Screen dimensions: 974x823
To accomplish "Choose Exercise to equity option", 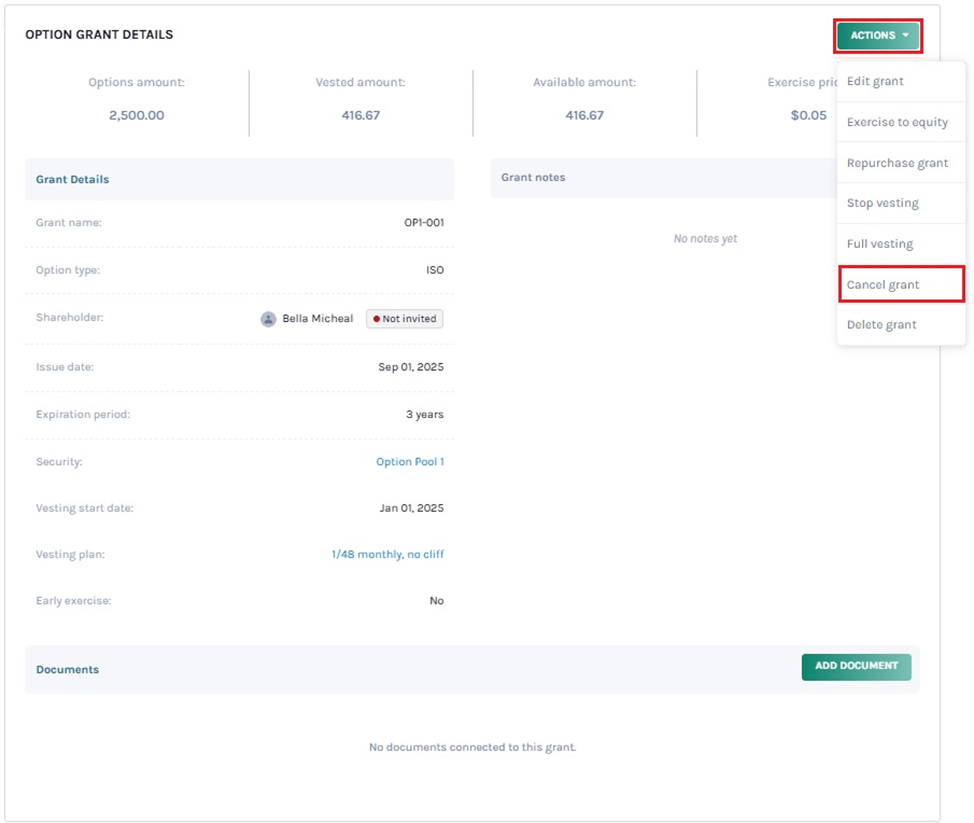I will tap(897, 122).
